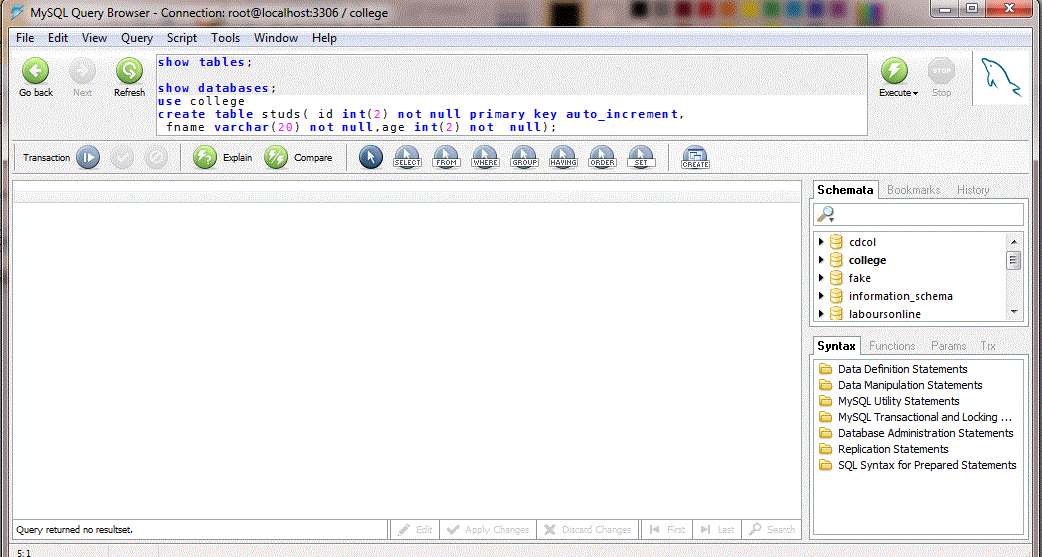Click the greyed rollback transaction icon
1042x557 pixels.
tap(156, 158)
